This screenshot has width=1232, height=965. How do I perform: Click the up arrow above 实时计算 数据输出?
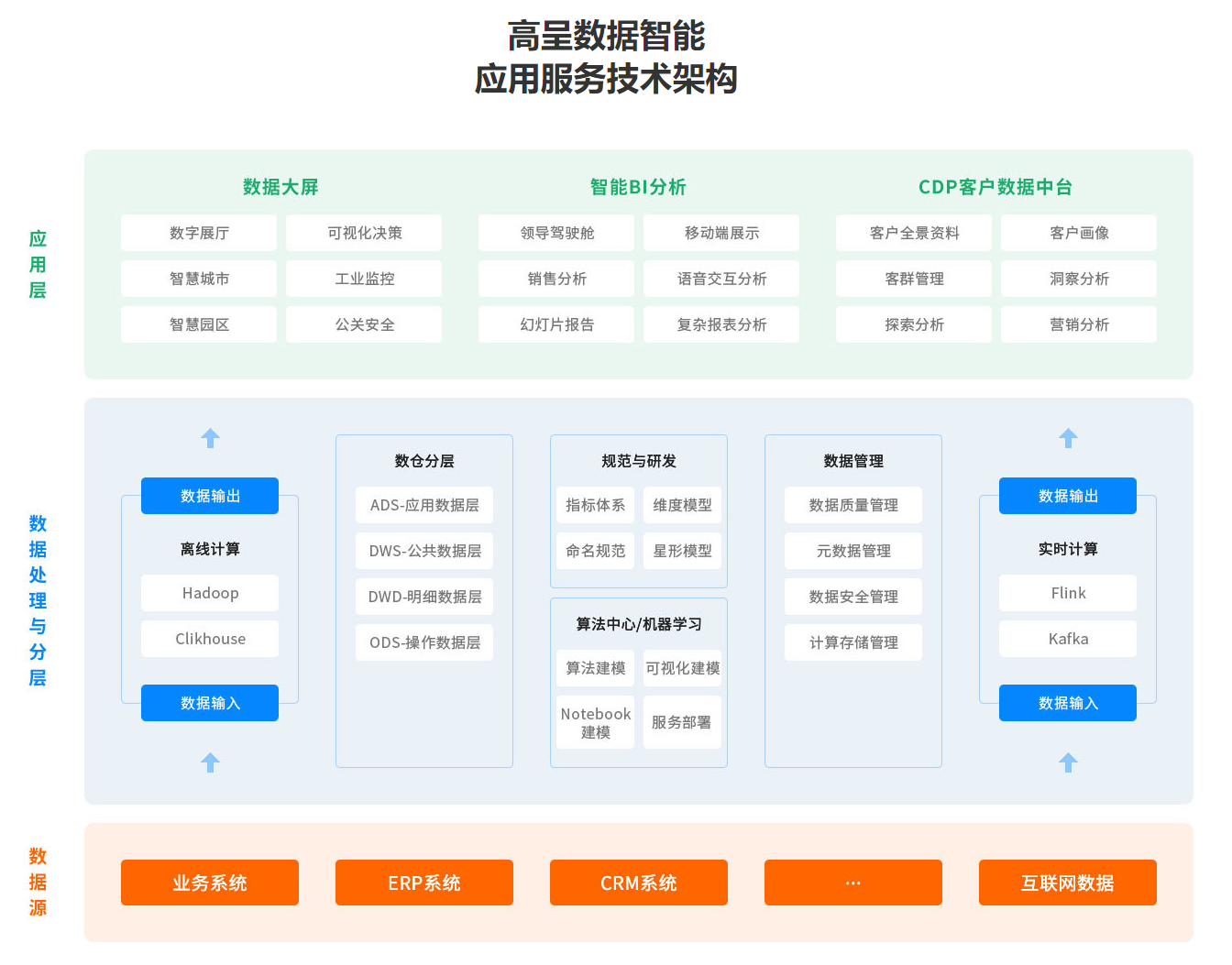pos(1068,438)
